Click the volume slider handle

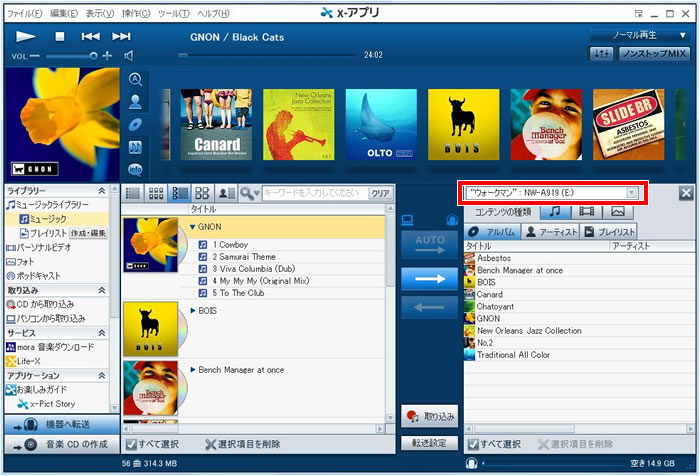[91, 56]
